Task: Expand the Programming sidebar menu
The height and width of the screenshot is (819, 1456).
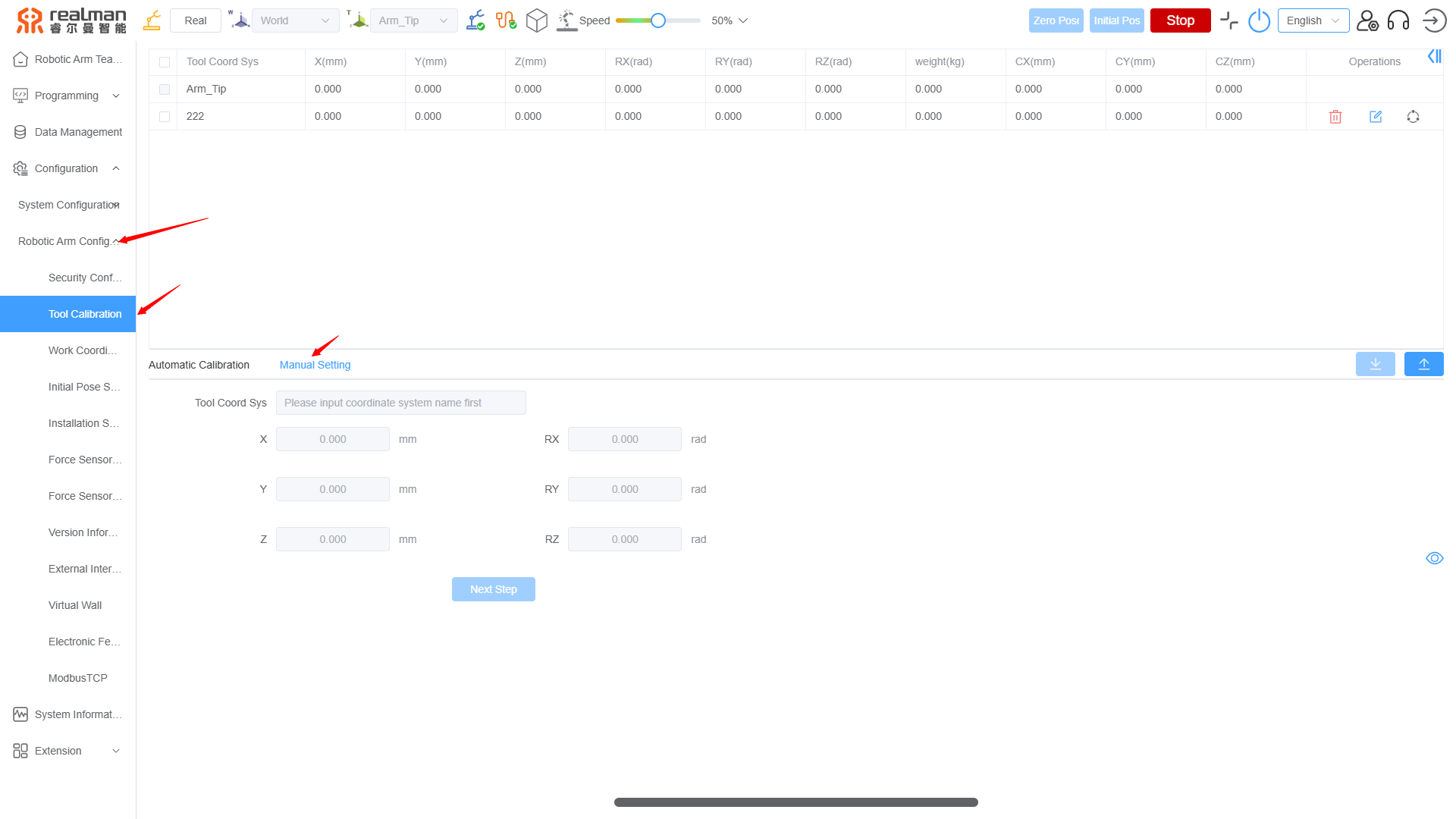Action: point(67,96)
